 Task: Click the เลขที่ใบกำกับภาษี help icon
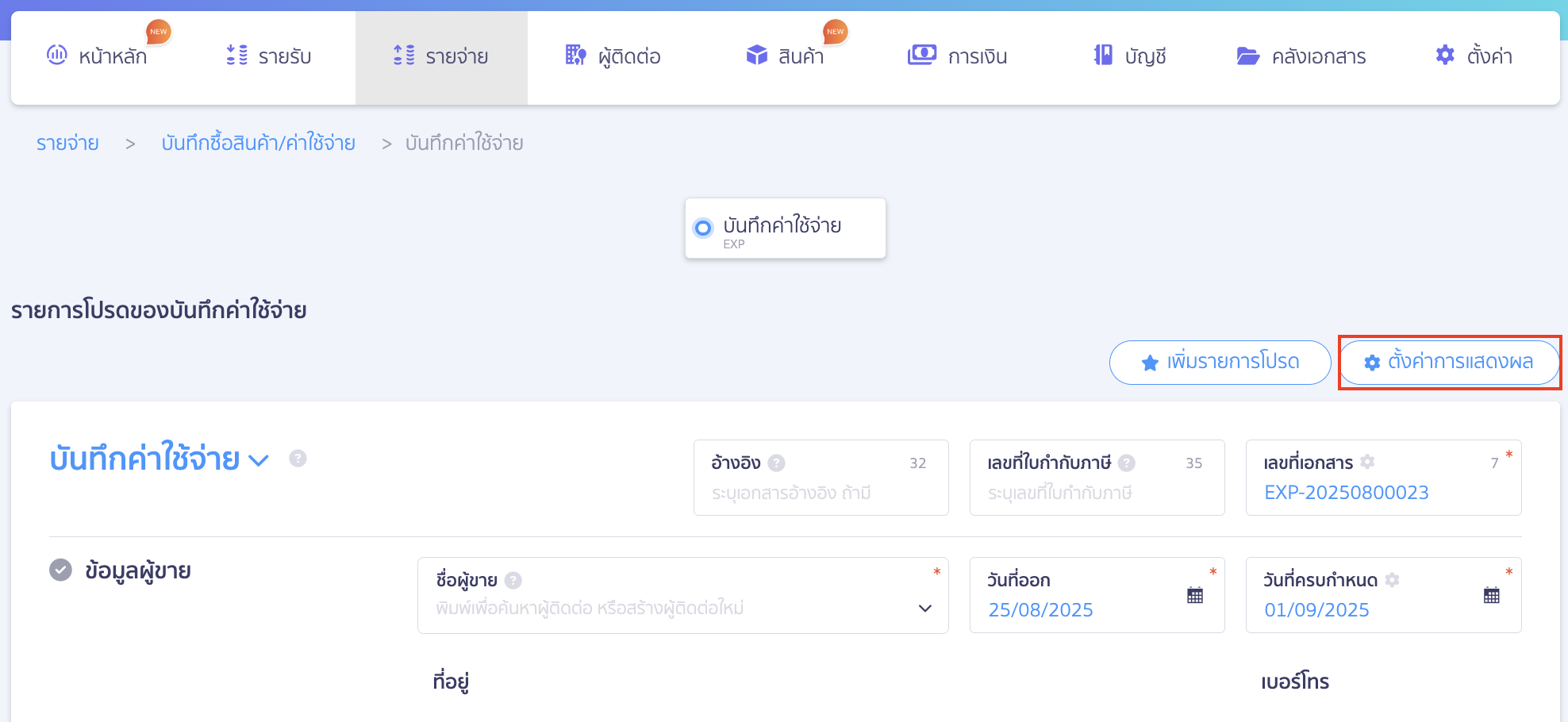(x=1127, y=463)
